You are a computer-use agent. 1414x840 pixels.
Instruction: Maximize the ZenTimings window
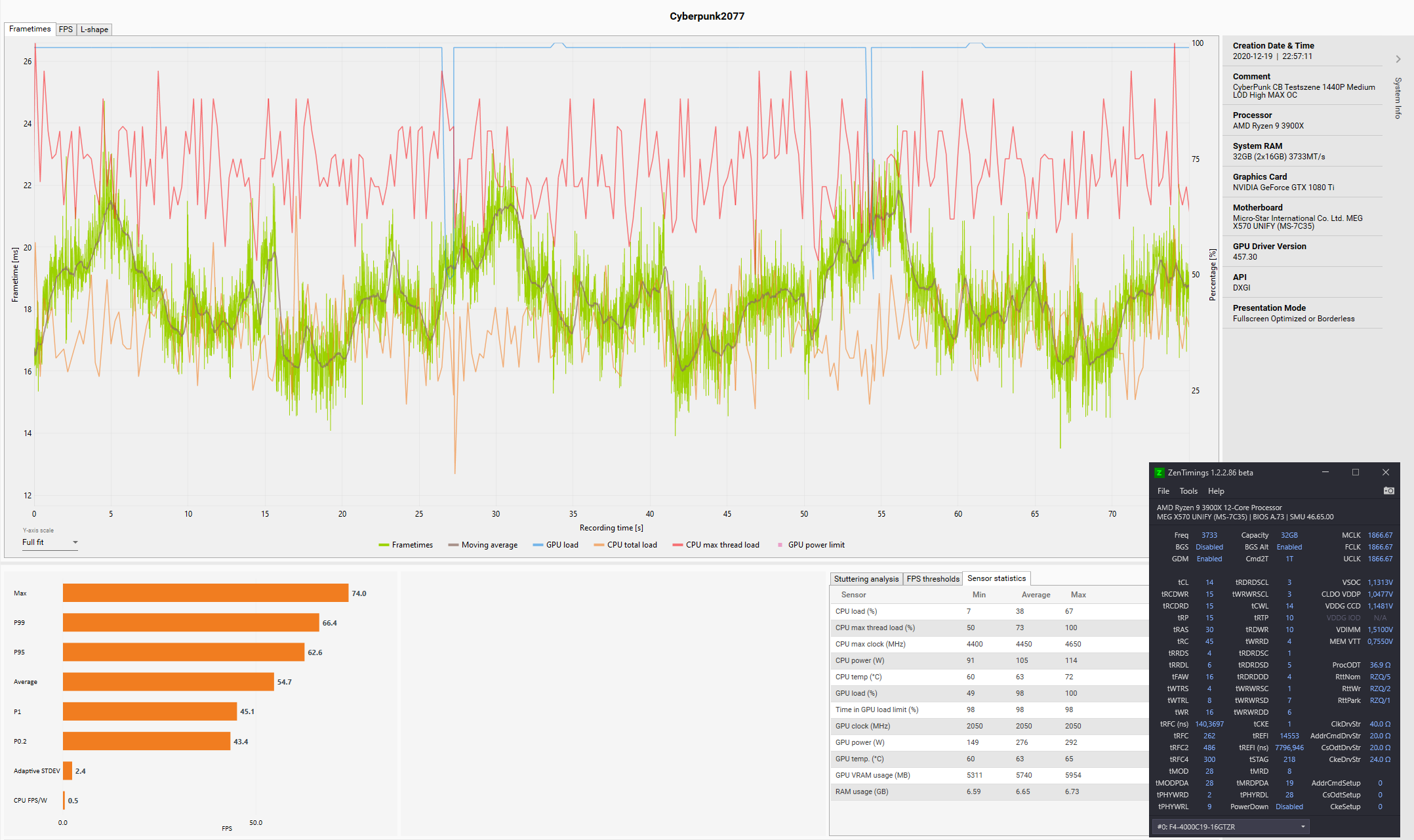(1355, 472)
